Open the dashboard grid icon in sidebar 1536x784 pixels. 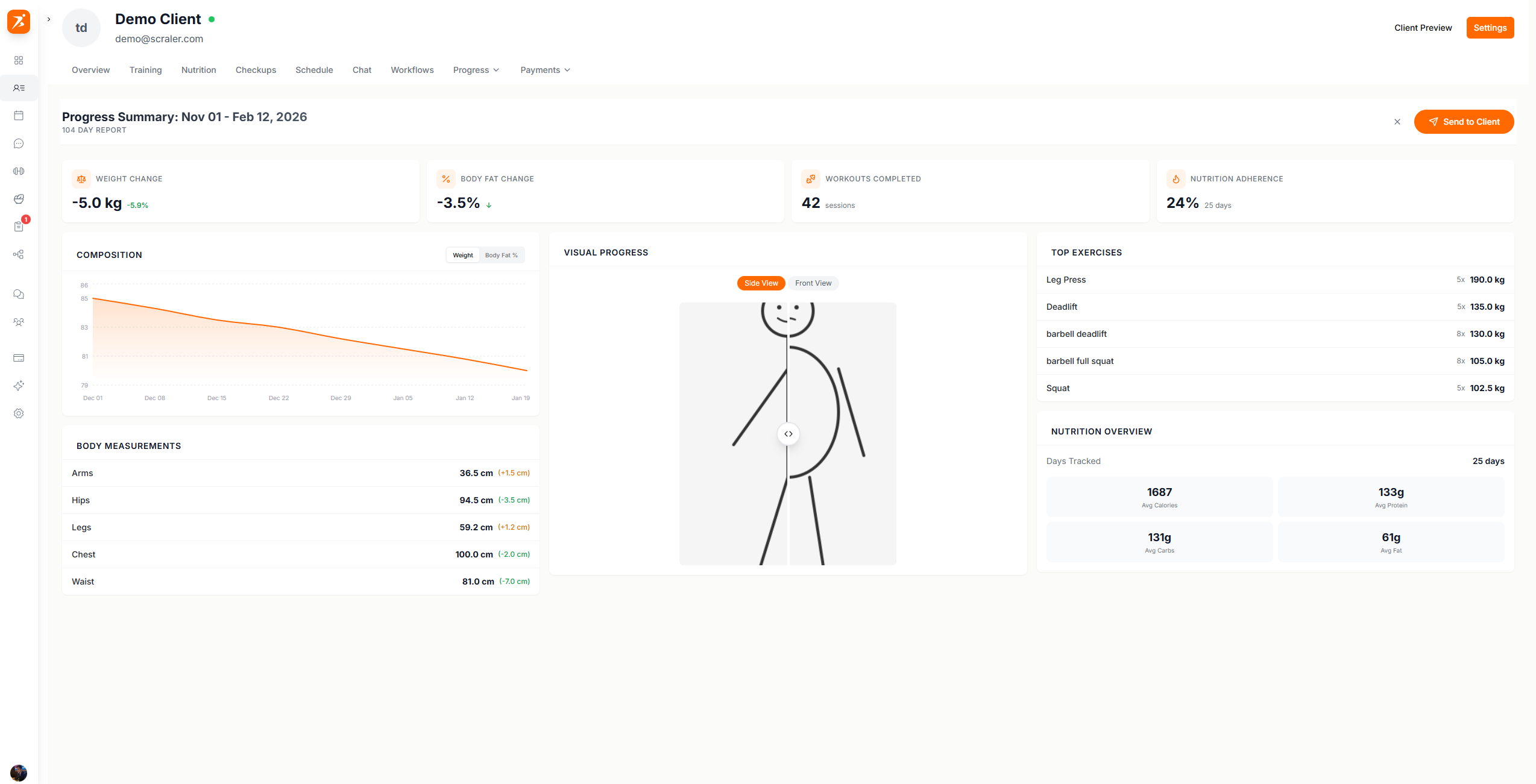[x=19, y=60]
